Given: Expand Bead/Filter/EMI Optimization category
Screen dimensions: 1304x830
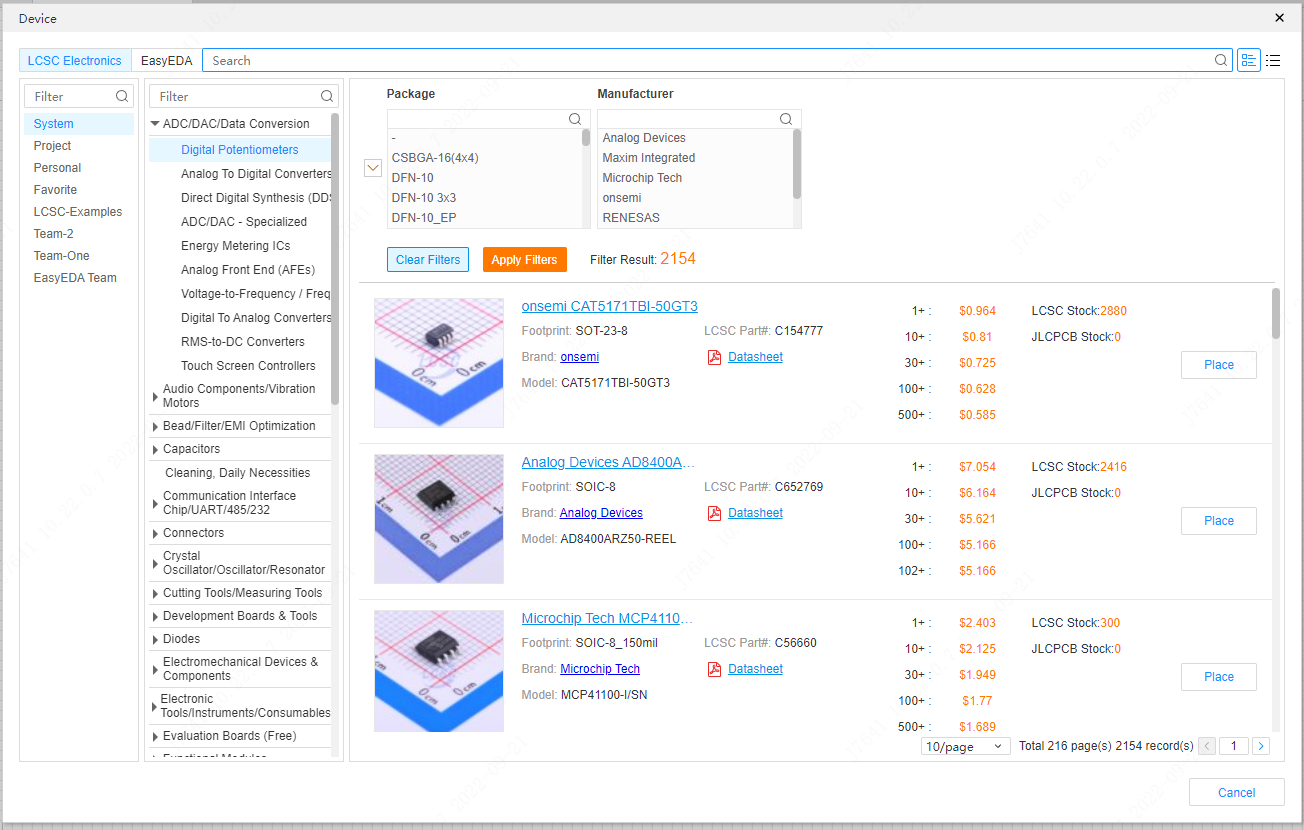Looking at the screenshot, I should coord(155,426).
